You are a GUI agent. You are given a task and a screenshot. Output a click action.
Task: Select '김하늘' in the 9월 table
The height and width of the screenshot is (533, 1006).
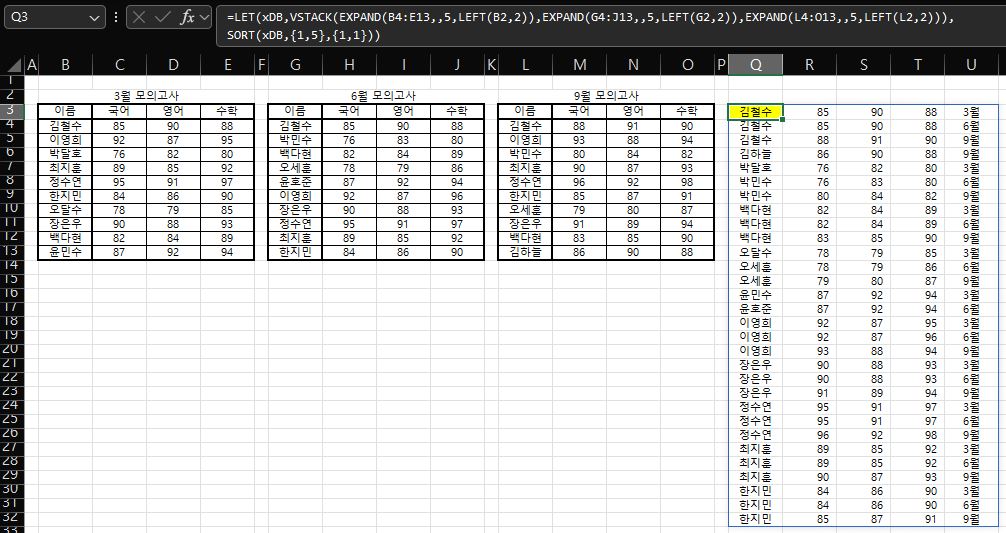[525, 253]
